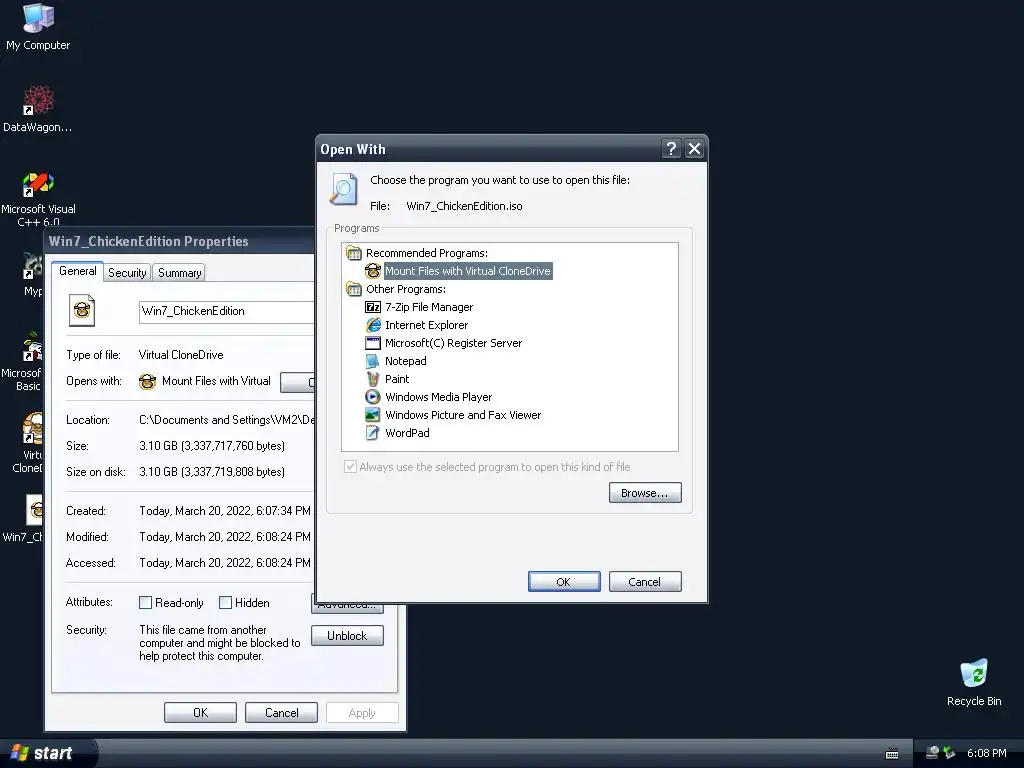Switch to the Summary tab in Properties
This screenshot has height=768, width=1024.
[x=180, y=273]
